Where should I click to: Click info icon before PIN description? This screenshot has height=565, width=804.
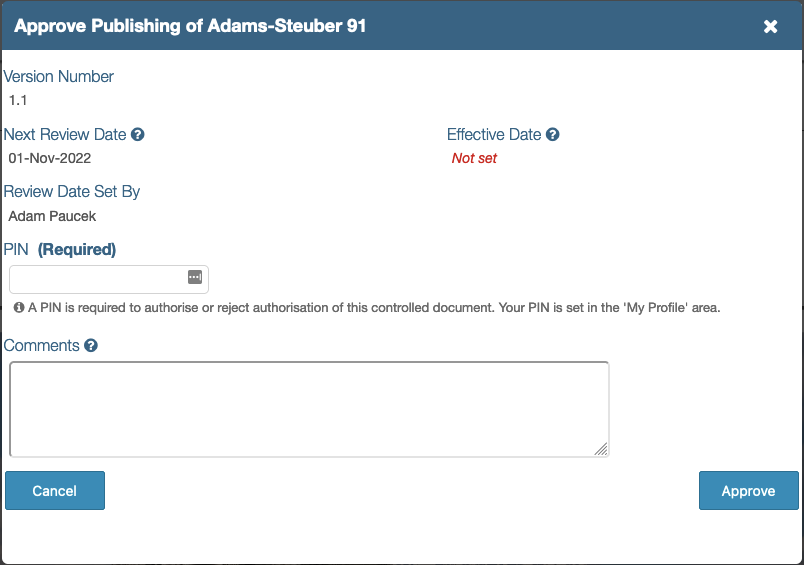18,308
